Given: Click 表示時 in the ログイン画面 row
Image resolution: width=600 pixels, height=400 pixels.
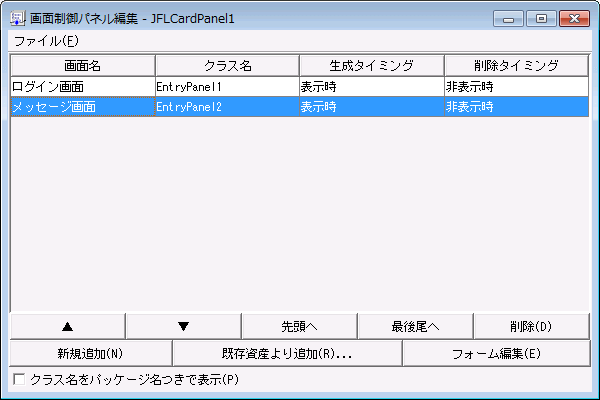Looking at the screenshot, I should [x=372, y=87].
